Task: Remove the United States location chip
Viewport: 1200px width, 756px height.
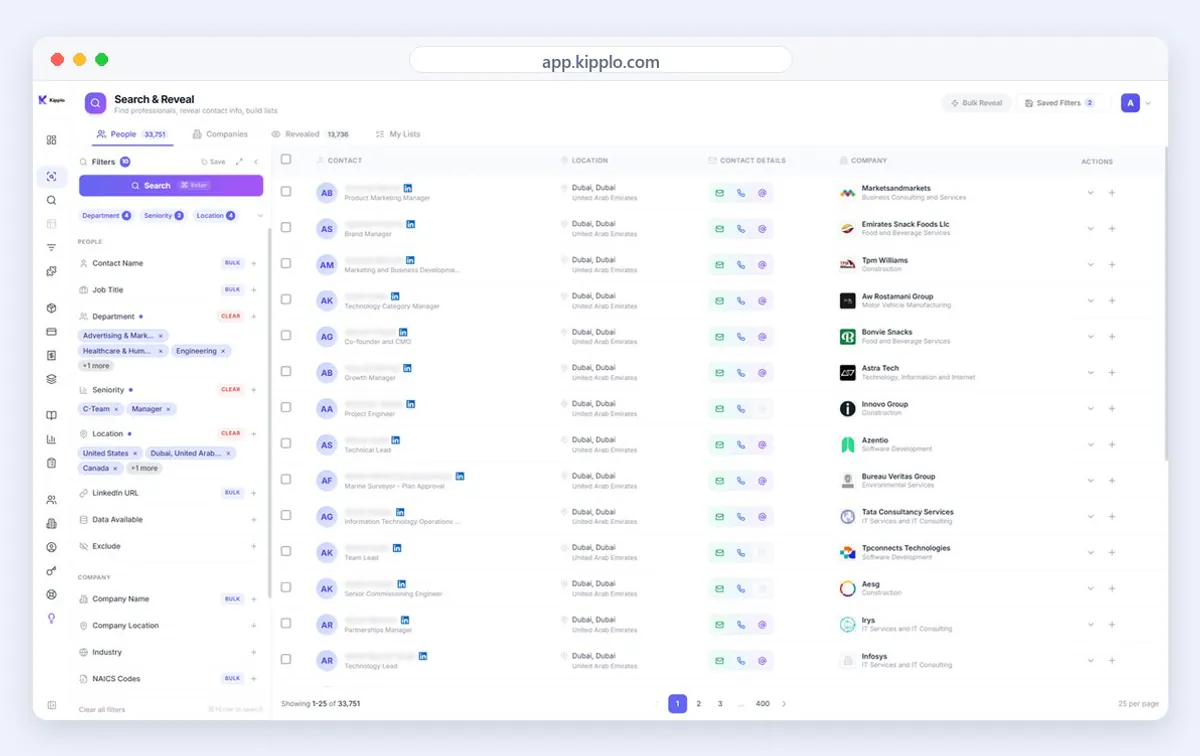Action: pyautogui.click(x=135, y=453)
